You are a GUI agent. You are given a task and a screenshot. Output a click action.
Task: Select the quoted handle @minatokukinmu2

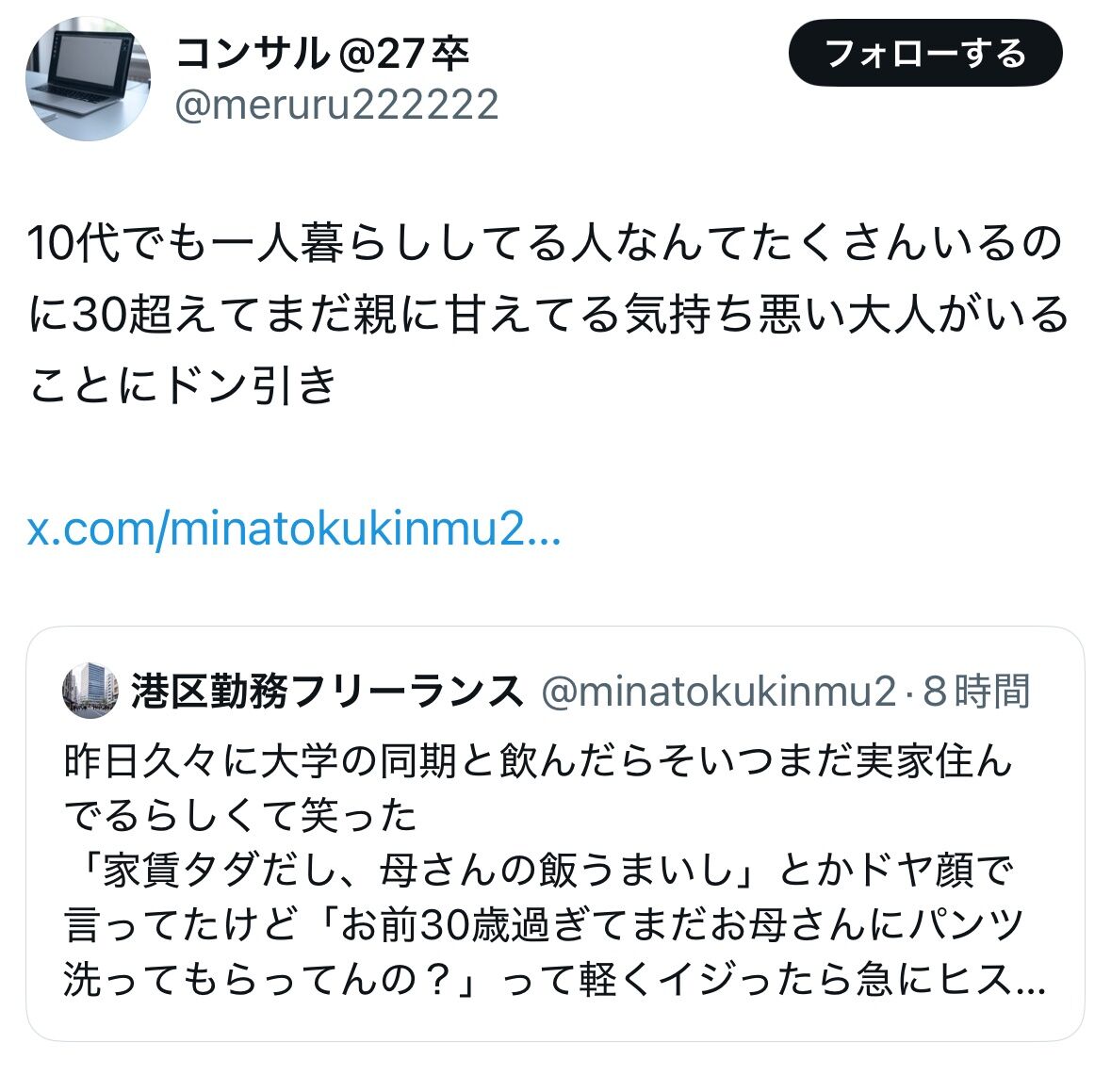(719, 692)
